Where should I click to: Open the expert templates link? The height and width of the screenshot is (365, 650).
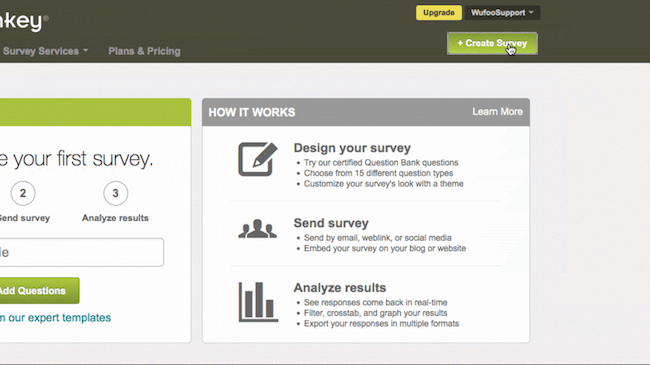55,318
